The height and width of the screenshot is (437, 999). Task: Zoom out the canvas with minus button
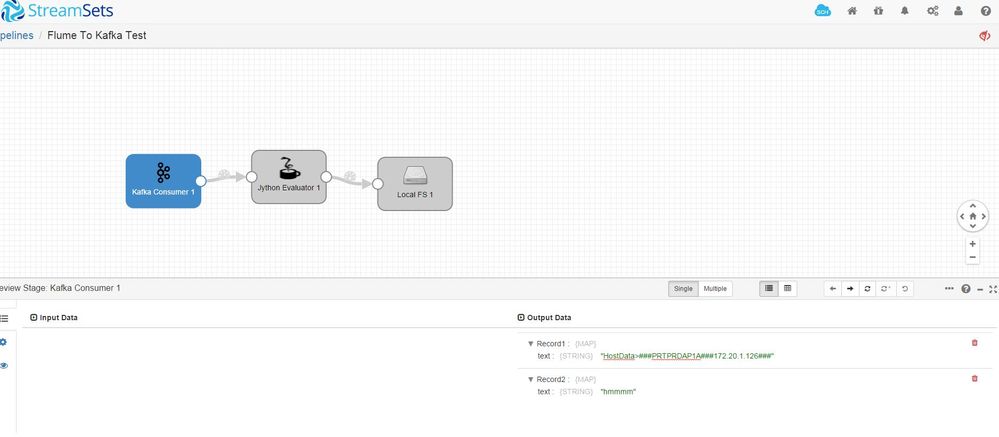coord(973,257)
